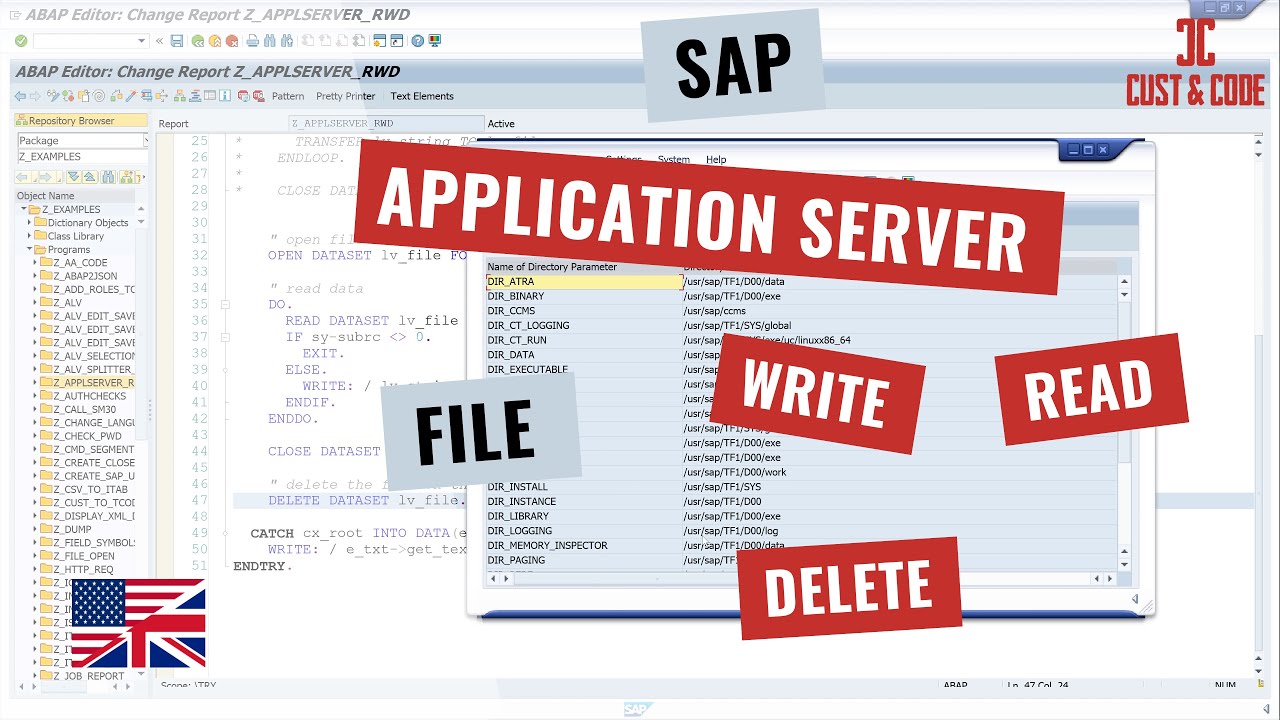Click the Z_APPLSERVER_RWD report name field
This screenshot has width=1280, height=720.
point(384,124)
